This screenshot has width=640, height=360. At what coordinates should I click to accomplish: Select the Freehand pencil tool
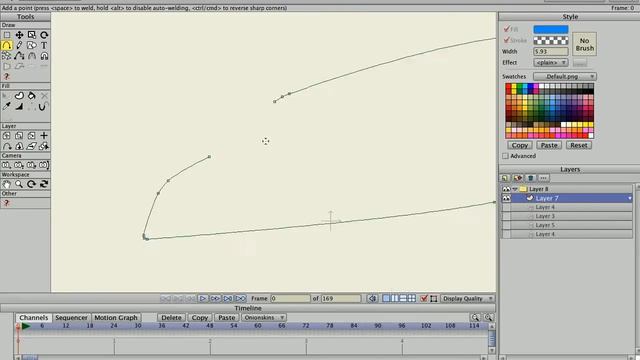[19, 45]
